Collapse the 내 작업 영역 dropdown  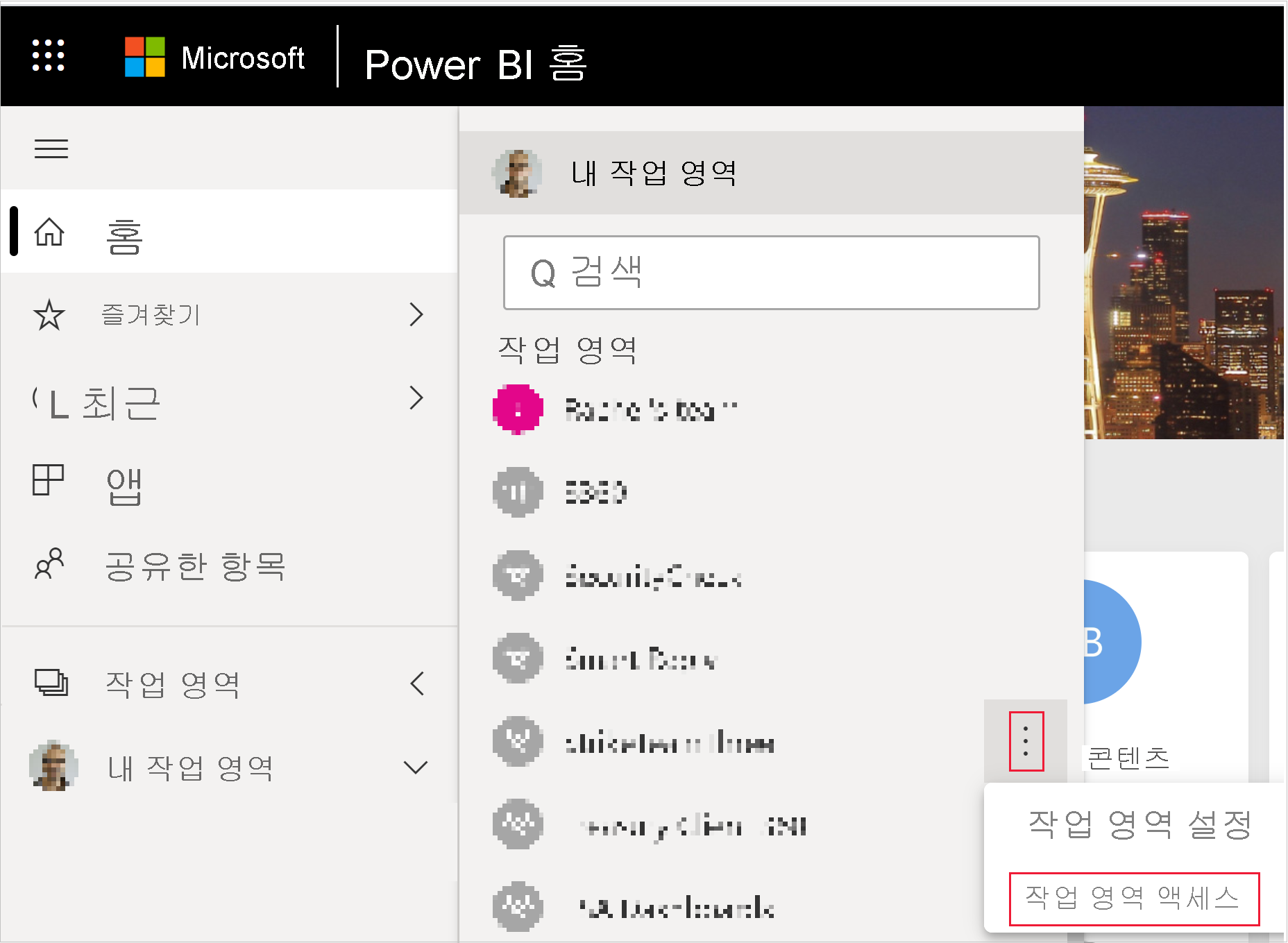[417, 767]
